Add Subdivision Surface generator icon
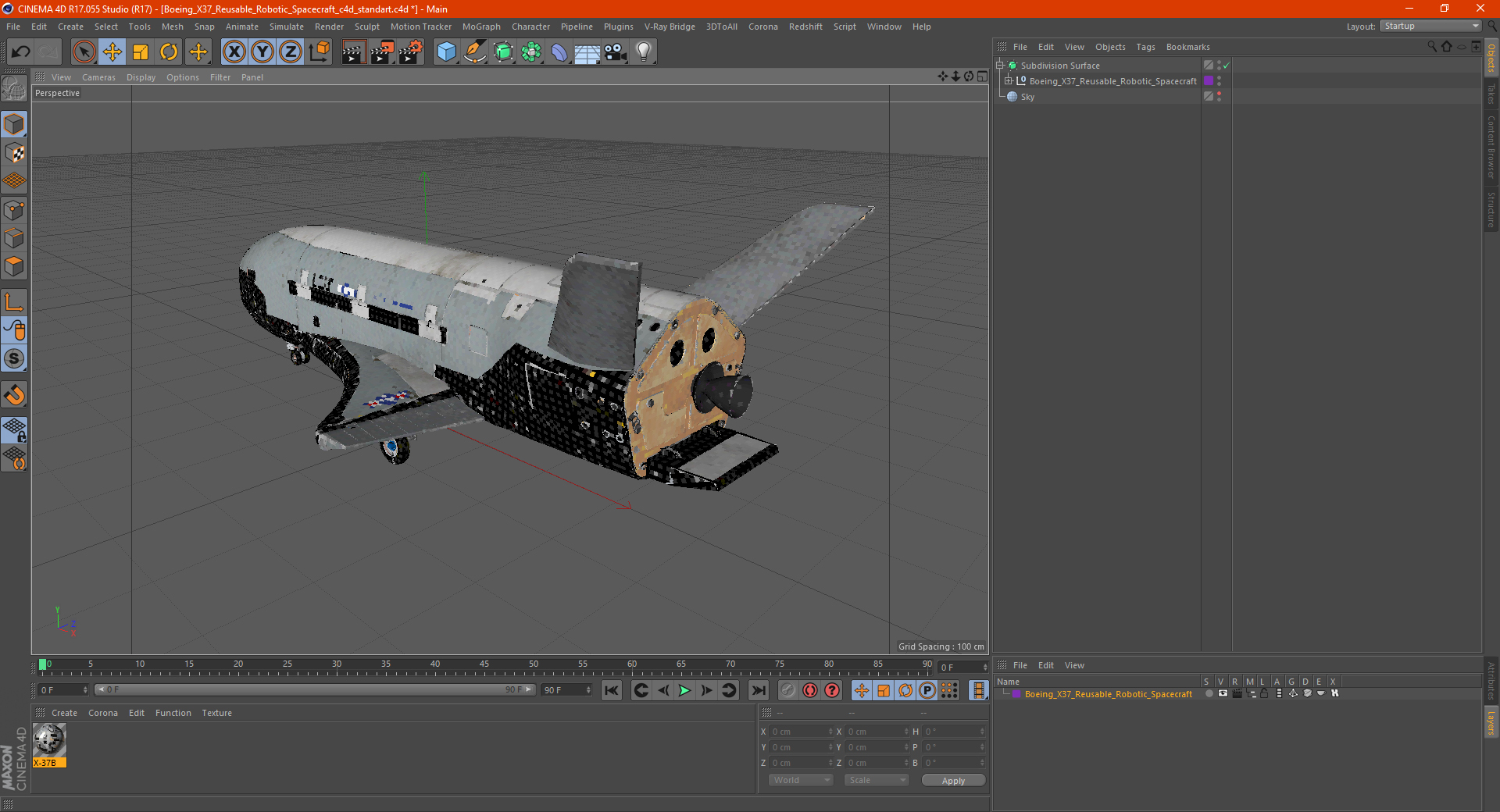Screen dimensions: 1500x812 click(503, 52)
